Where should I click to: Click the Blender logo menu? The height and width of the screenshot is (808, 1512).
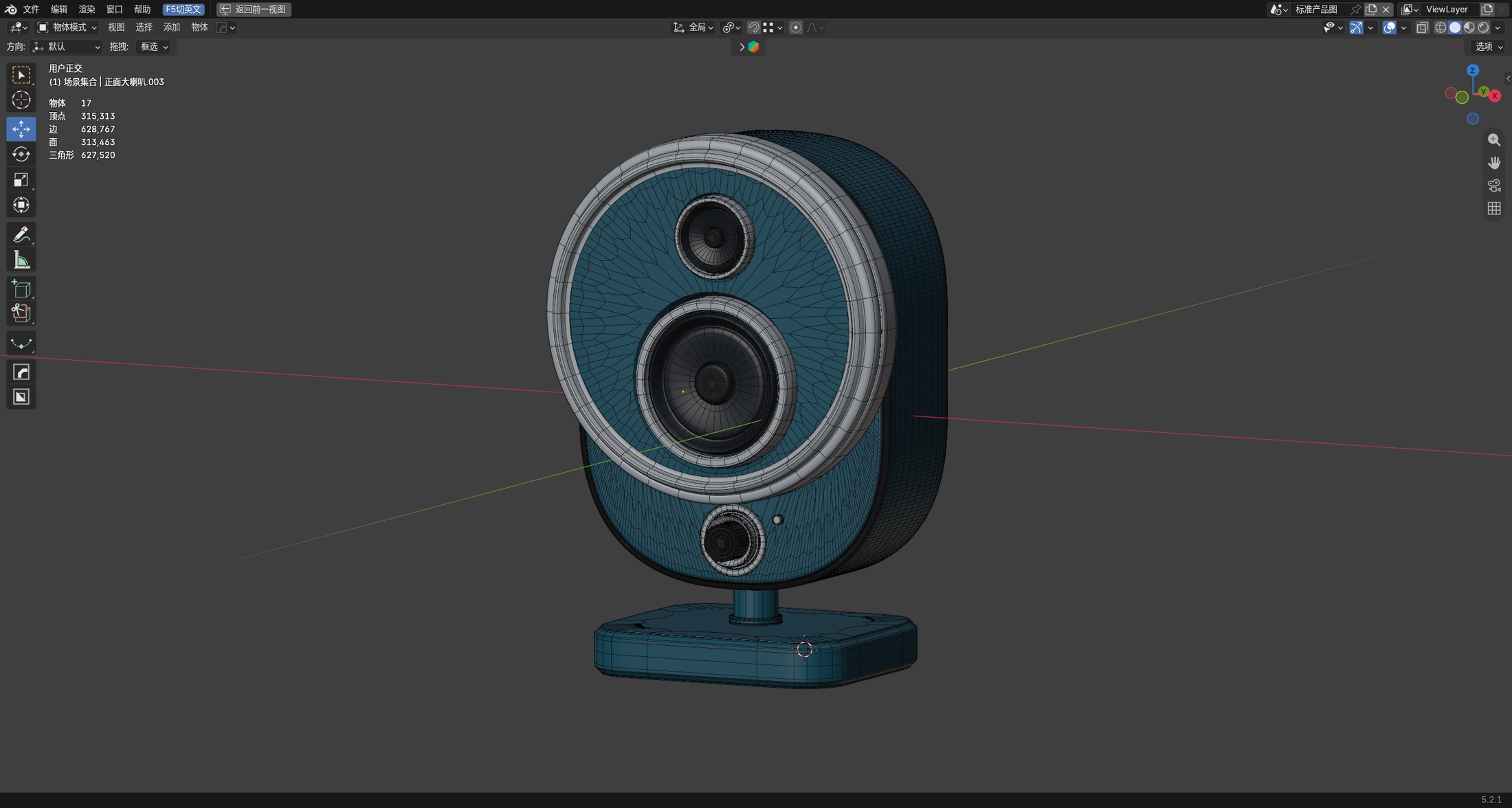pyautogui.click(x=10, y=9)
